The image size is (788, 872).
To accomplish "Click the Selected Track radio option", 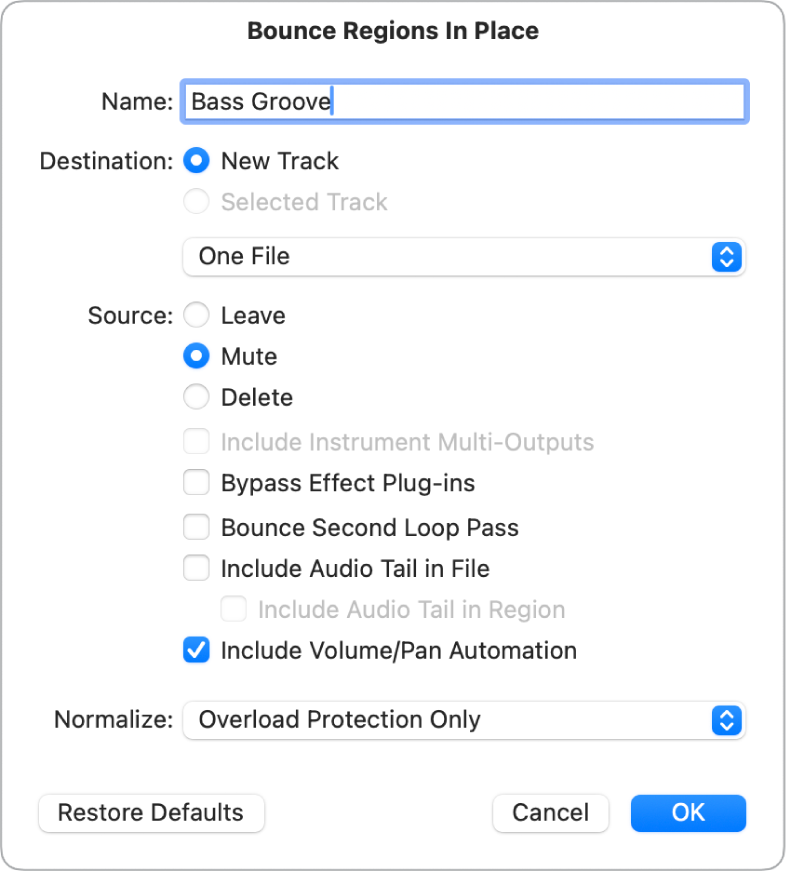I will pyautogui.click(x=196, y=202).
